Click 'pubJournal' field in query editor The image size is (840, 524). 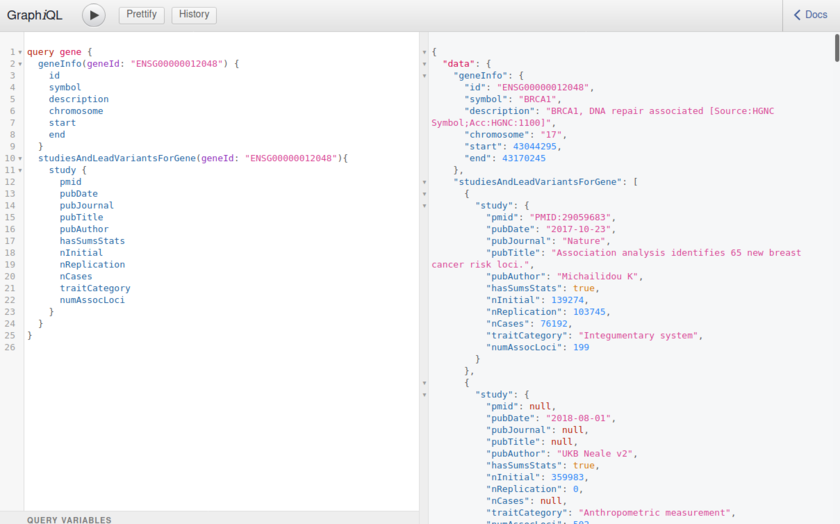coord(87,205)
